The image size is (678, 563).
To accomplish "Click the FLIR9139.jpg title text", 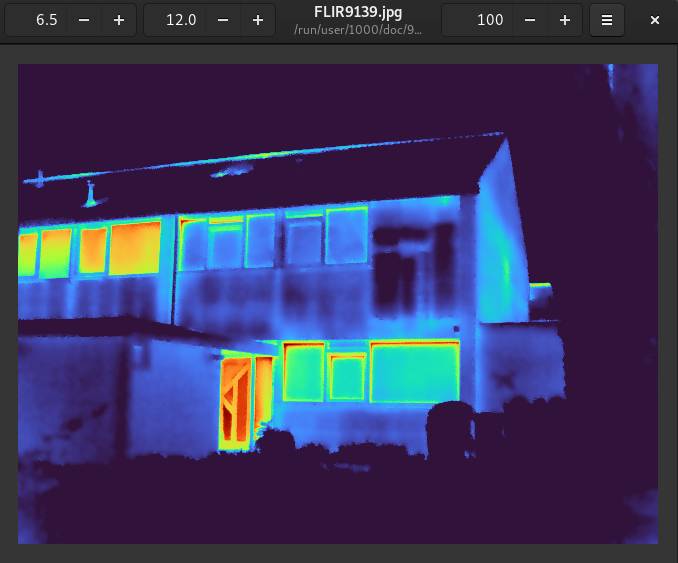I will 358,12.
